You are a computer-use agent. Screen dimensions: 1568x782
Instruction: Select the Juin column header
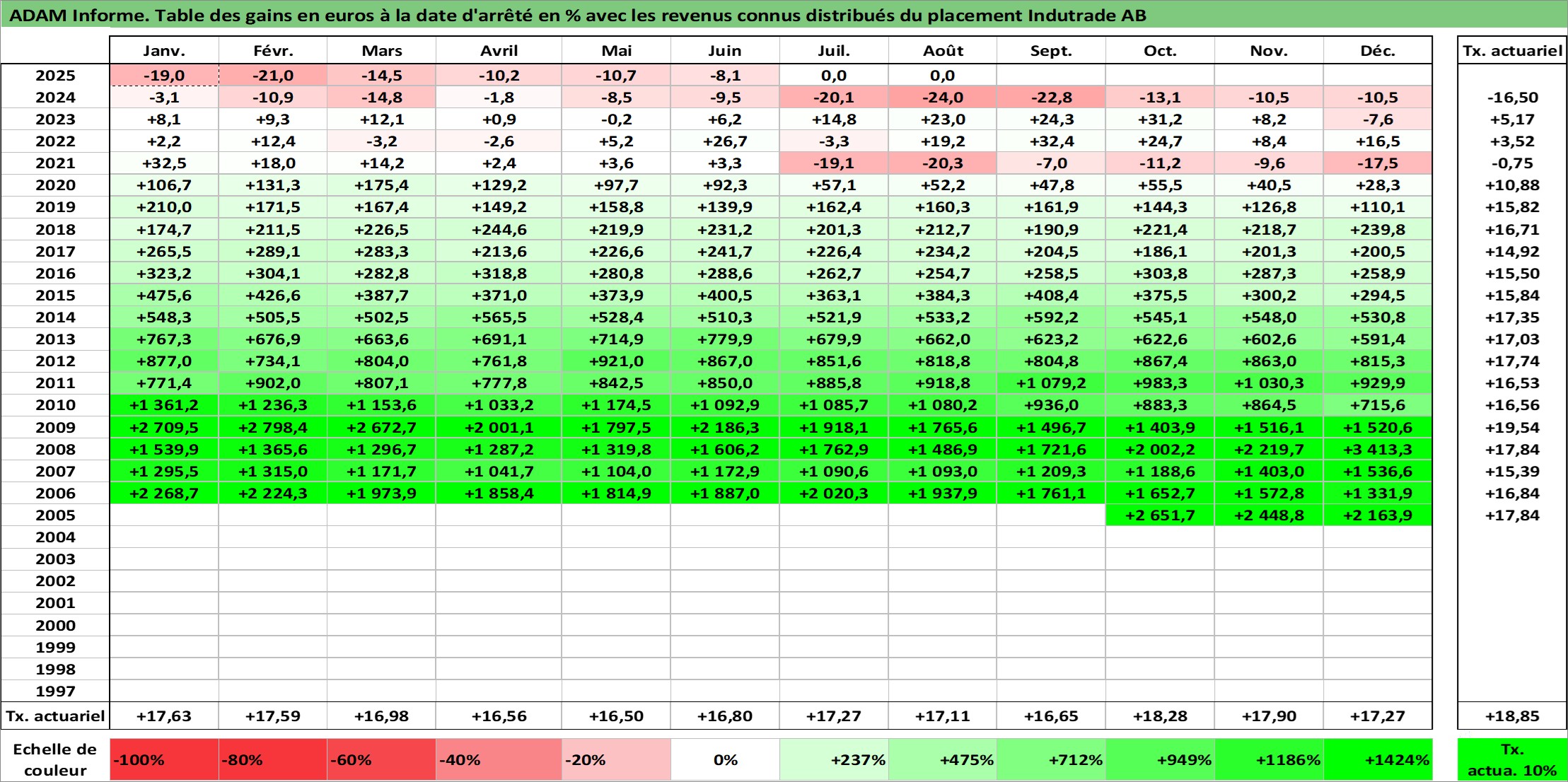click(x=725, y=51)
